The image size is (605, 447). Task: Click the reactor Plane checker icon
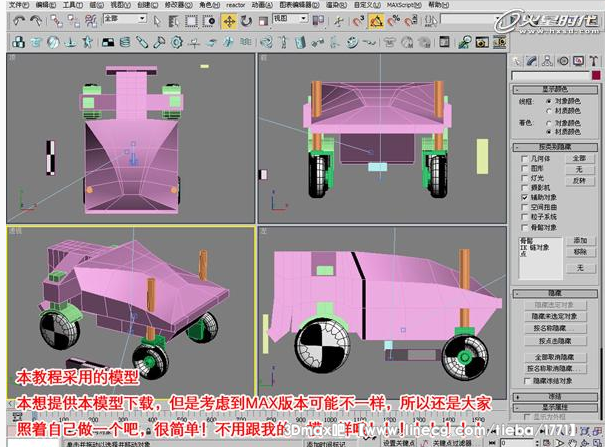(x=108, y=42)
